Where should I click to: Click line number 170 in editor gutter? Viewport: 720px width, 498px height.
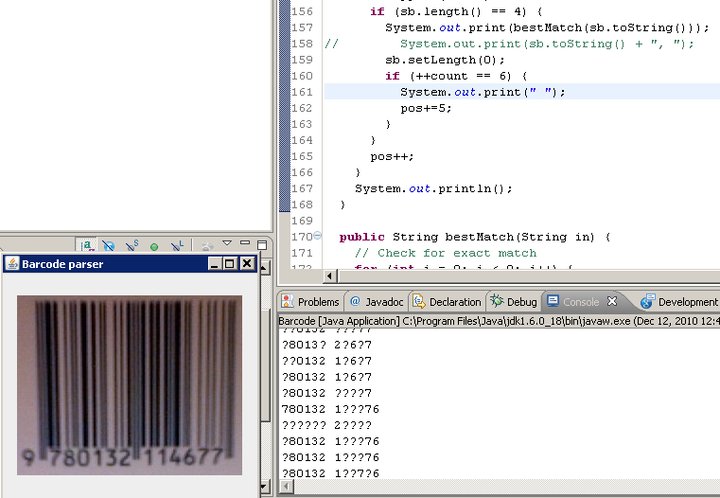click(x=302, y=237)
